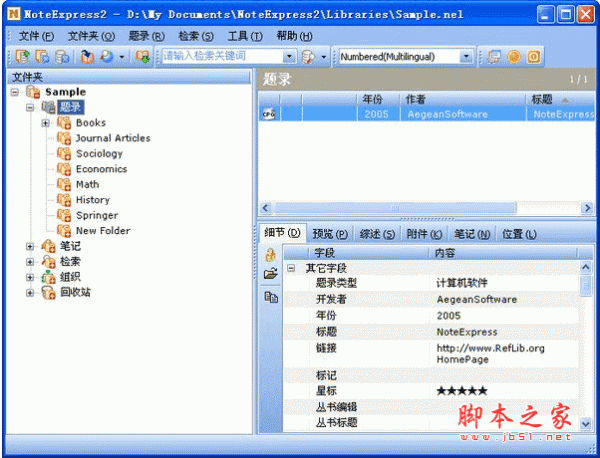Click the horizontal scrollbar right arrow
This screenshot has height=458, width=600.
point(587,208)
